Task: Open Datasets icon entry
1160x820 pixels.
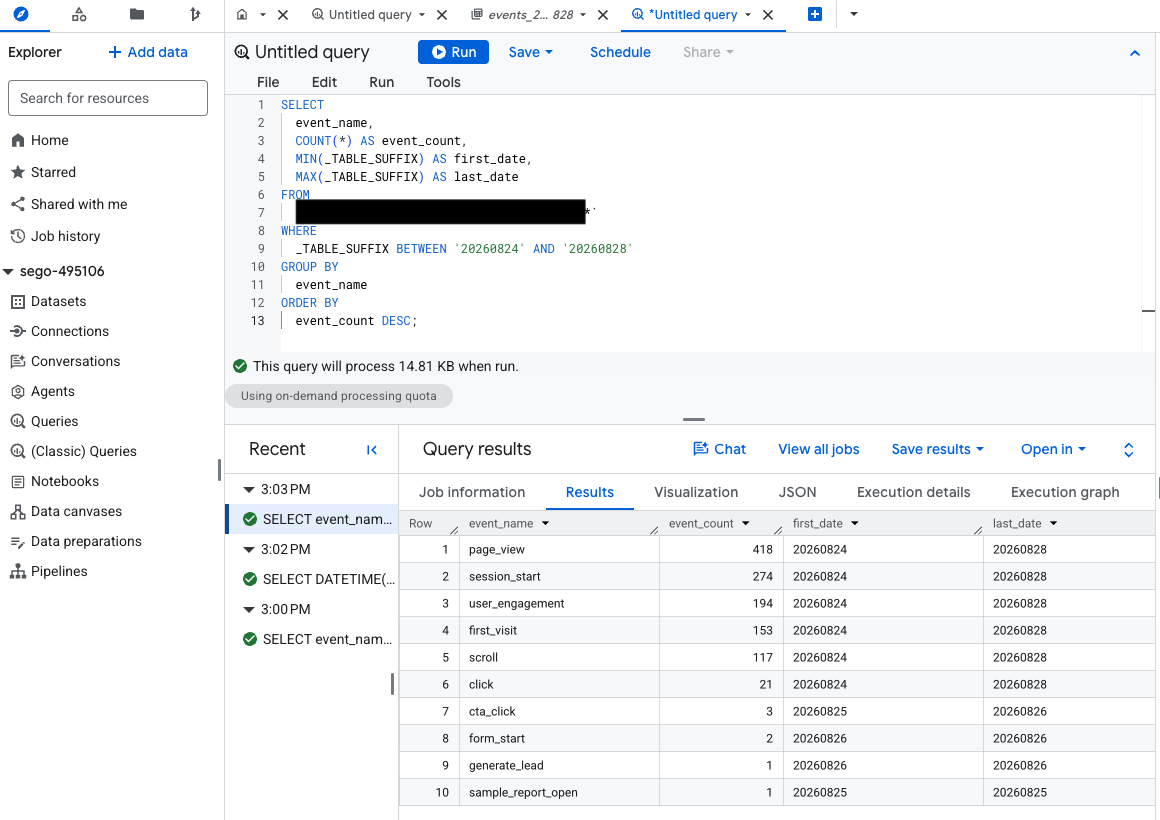Action: [x=48, y=301]
